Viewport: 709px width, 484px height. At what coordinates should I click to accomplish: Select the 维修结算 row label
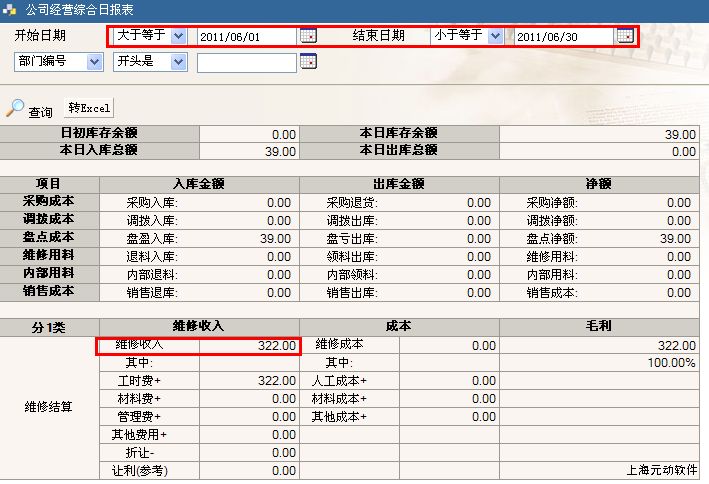(x=48, y=407)
